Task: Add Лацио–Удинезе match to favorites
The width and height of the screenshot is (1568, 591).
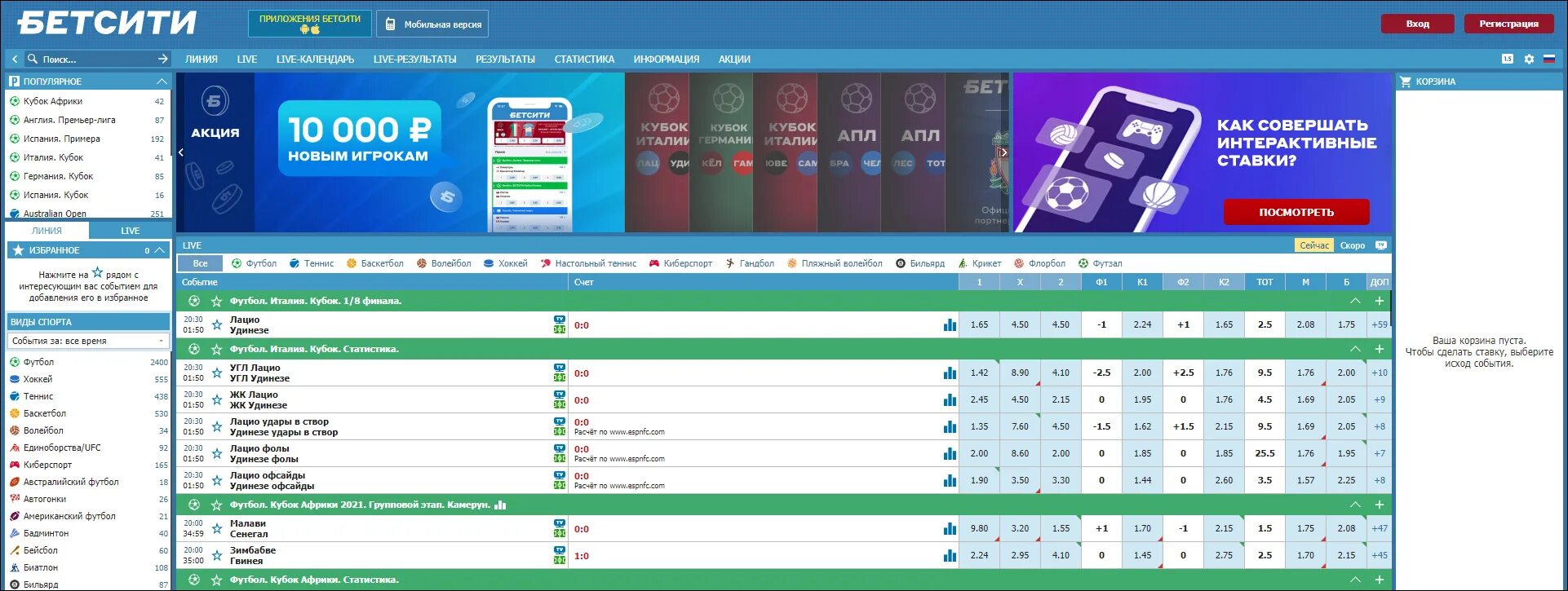Action: [x=217, y=324]
